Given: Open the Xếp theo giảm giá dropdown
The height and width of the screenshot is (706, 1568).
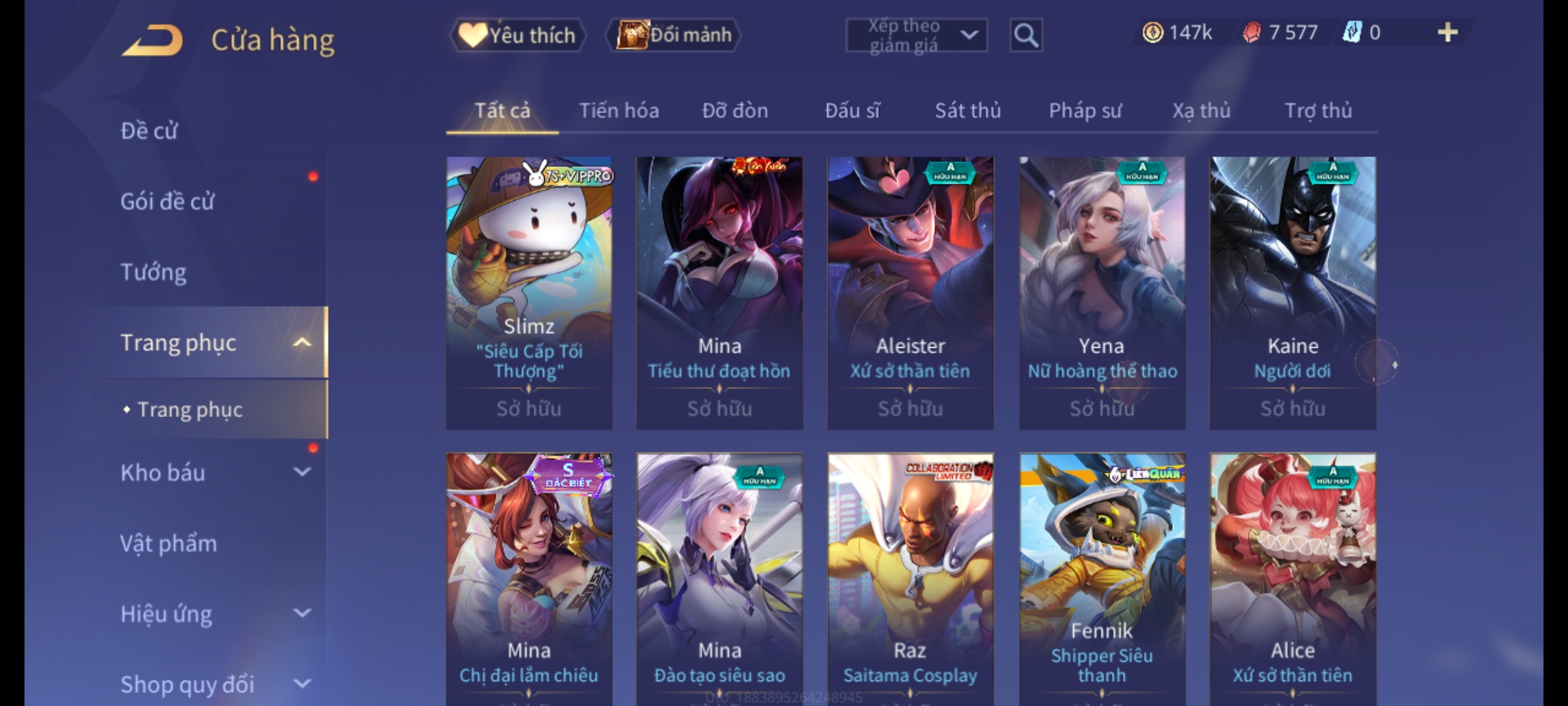Looking at the screenshot, I should 916,35.
